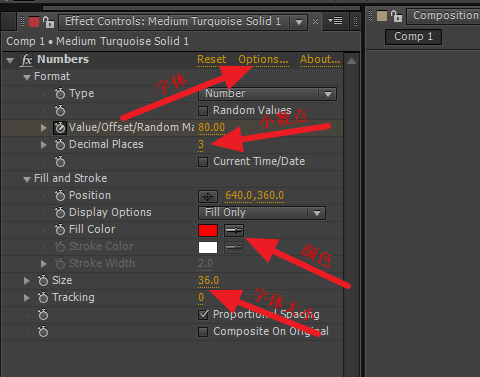Enable the Random Values checkbox
This screenshot has width=480, height=377.
coord(203,111)
